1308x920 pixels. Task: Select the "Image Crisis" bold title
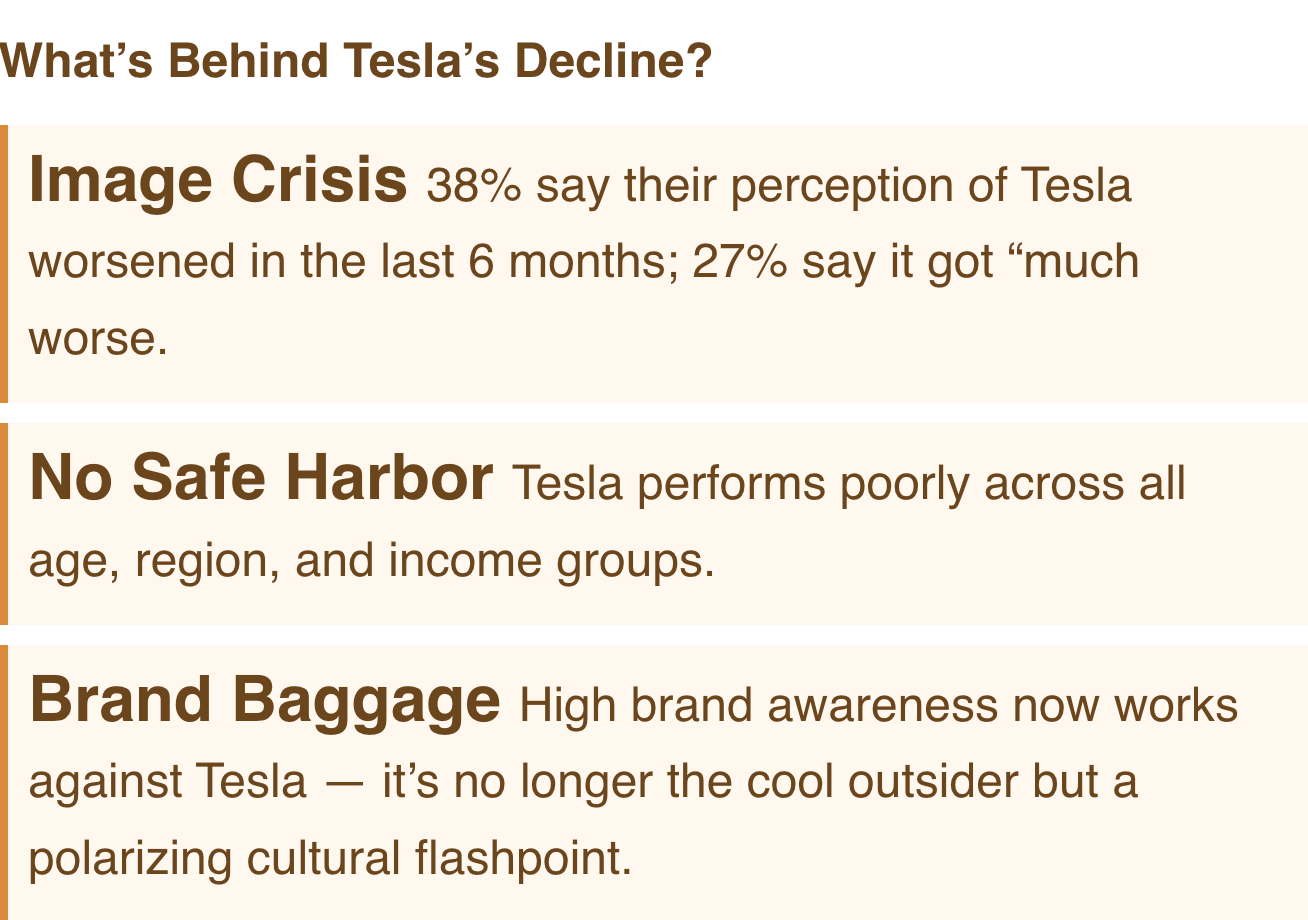point(218,180)
